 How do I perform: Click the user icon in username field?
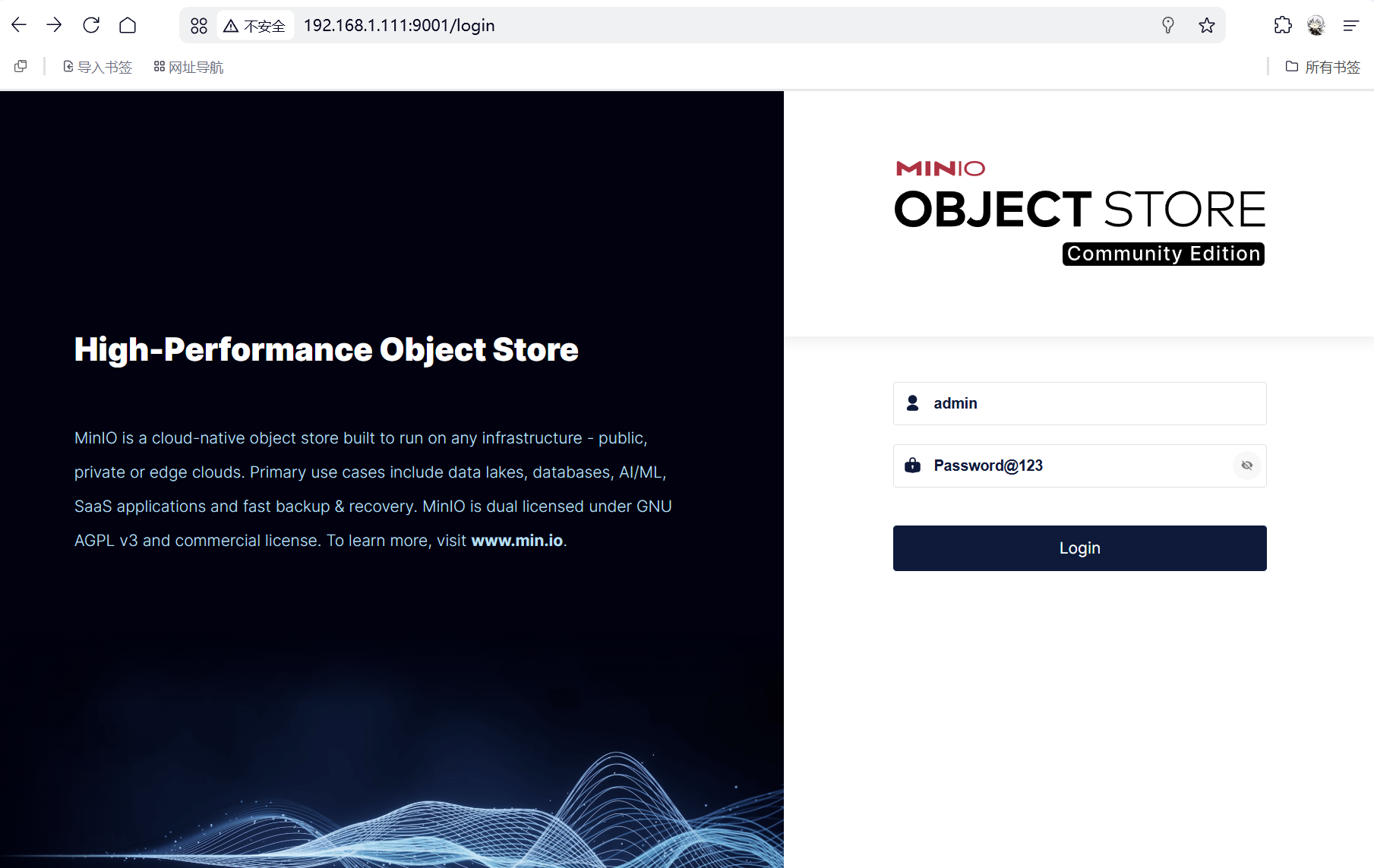tap(913, 403)
